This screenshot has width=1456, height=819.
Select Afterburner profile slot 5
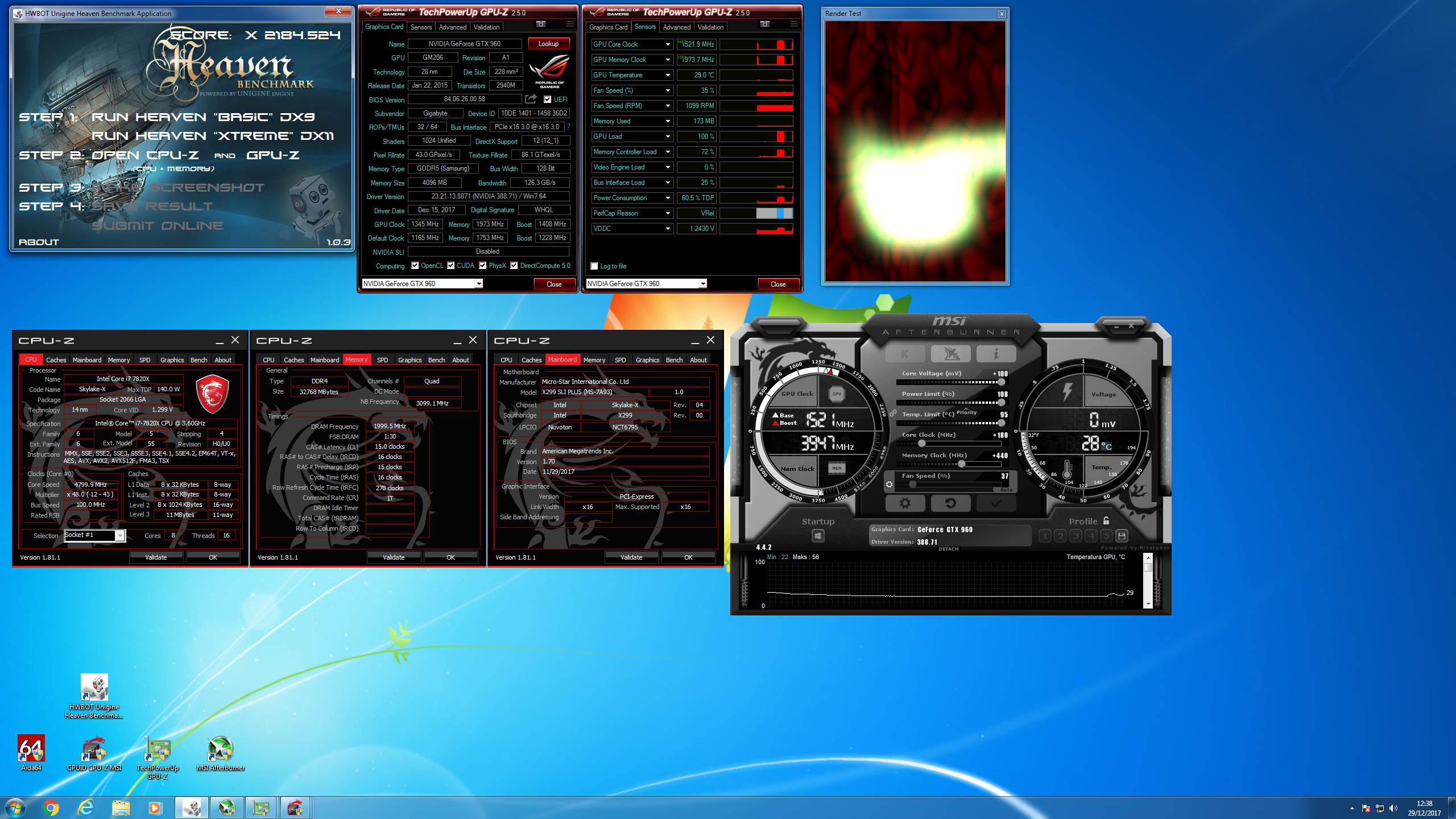1106,536
